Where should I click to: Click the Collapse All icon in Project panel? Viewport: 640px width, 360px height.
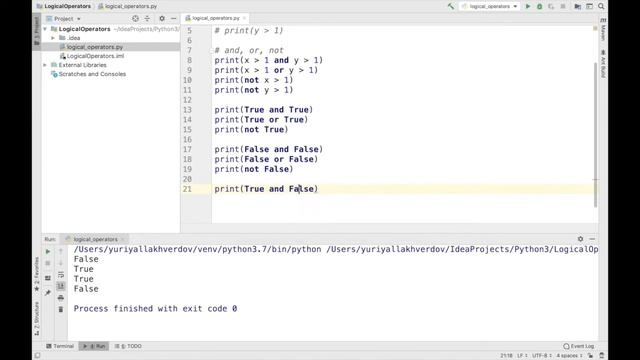pyautogui.click(x=147, y=18)
